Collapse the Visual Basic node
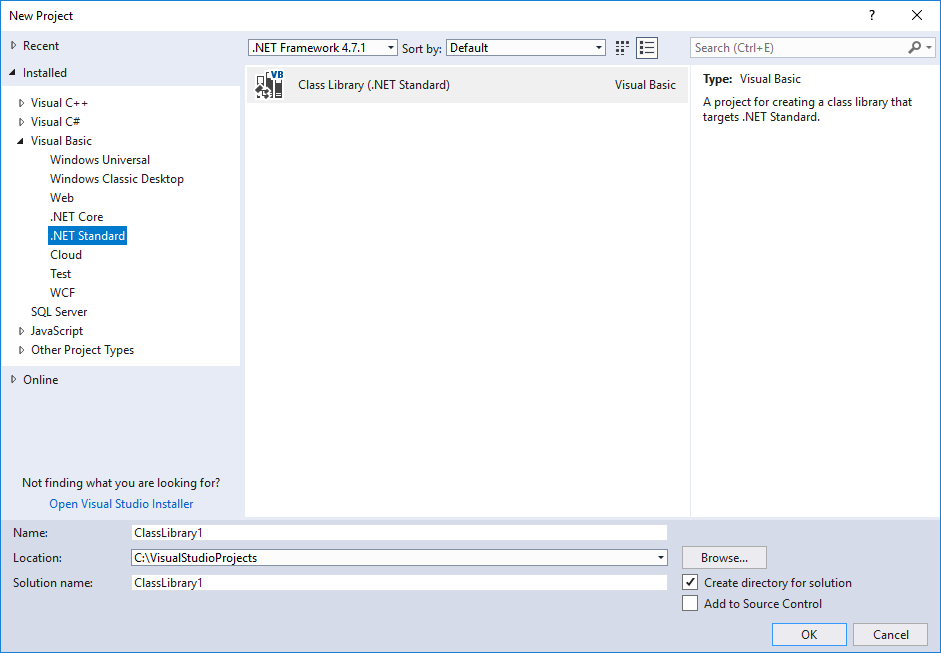This screenshot has width=941, height=653. click(20, 141)
